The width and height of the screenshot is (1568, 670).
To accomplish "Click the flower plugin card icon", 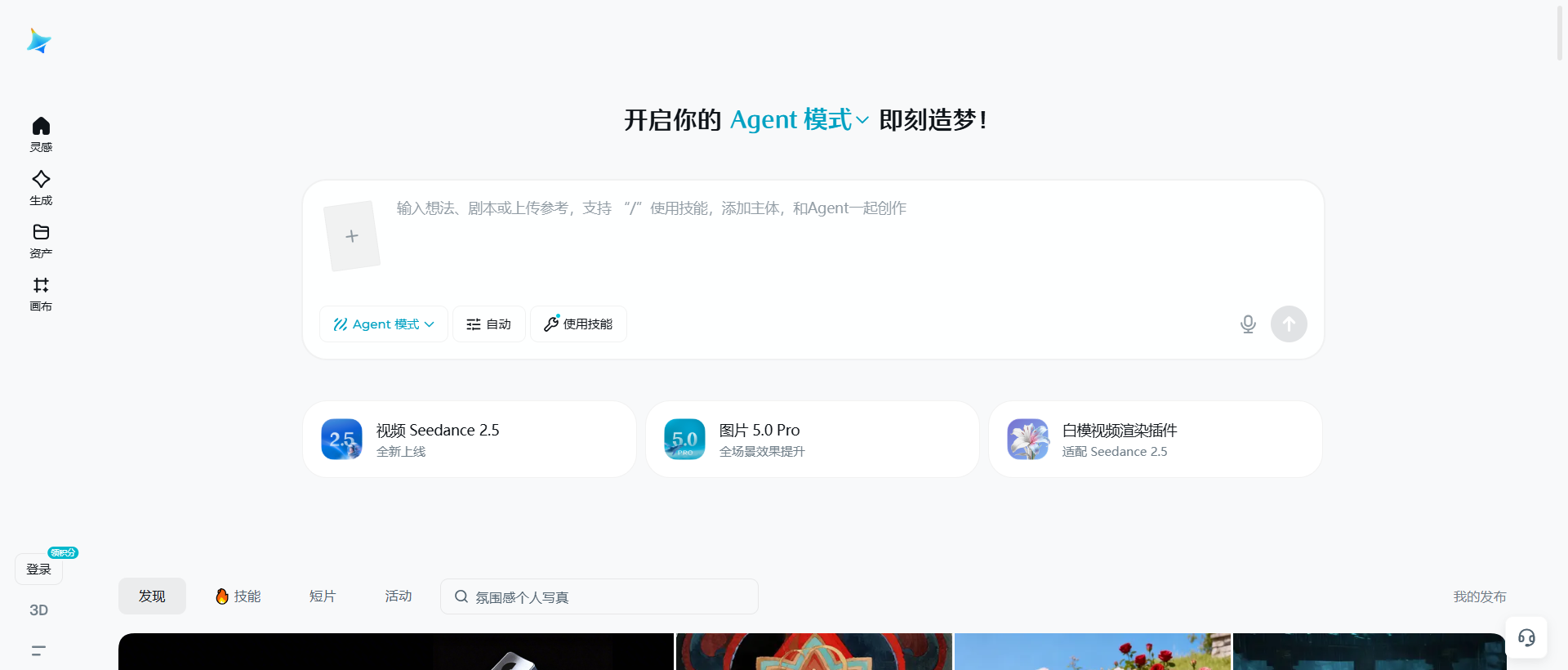I will [1027, 440].
